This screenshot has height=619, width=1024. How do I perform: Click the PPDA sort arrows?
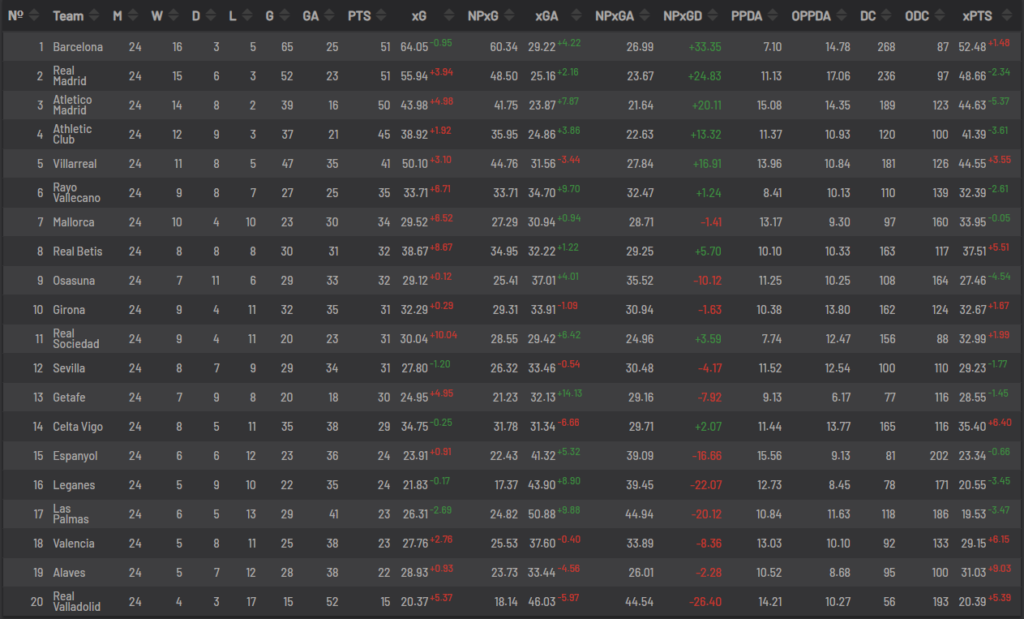click(773, 16)
